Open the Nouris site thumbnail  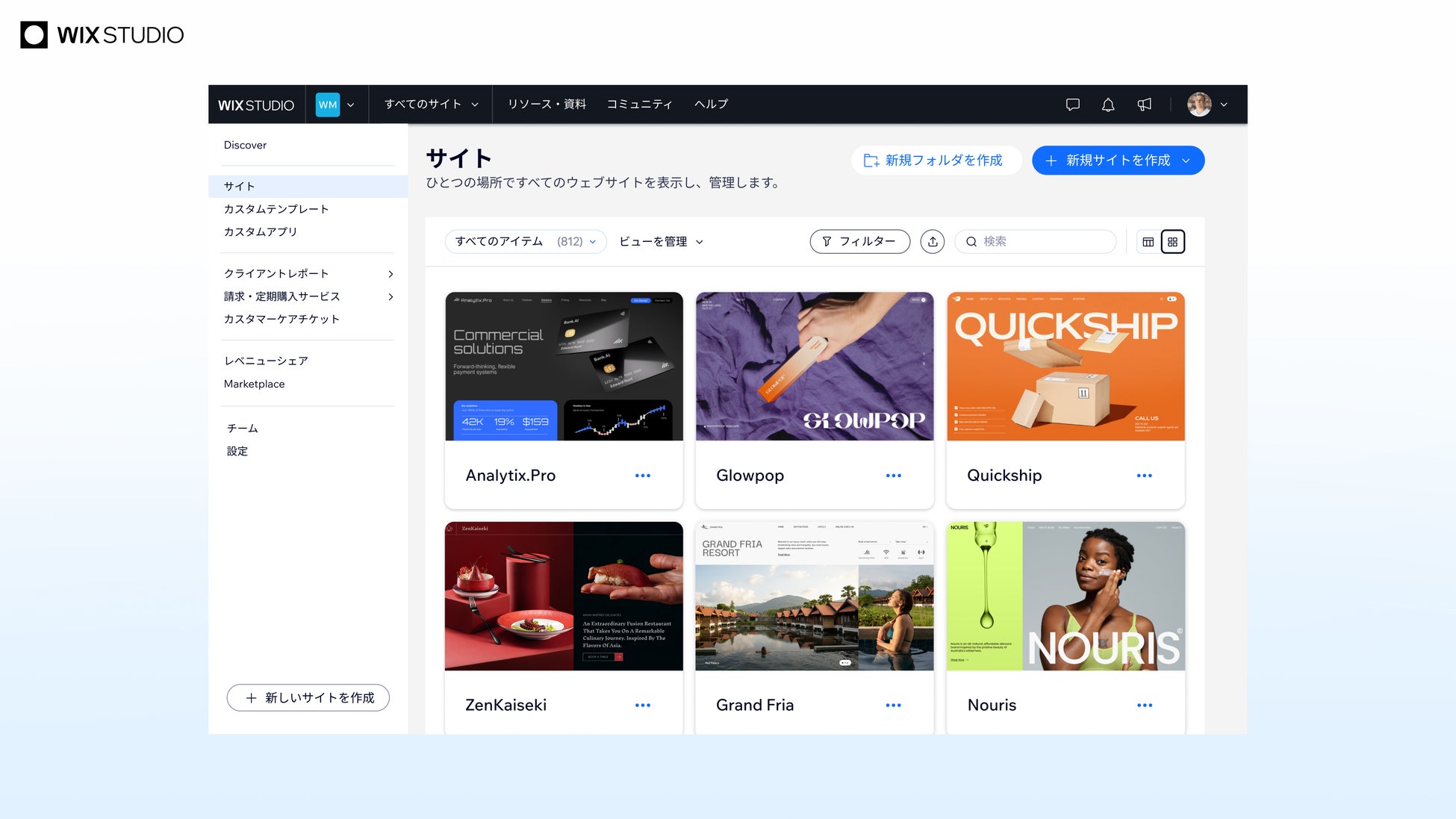coord(1065,596)
